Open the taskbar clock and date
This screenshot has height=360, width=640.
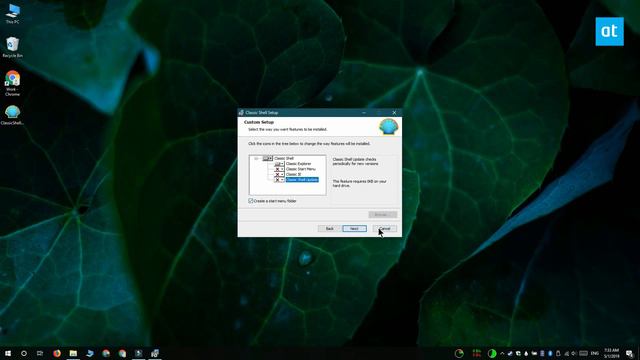point(611,353)
